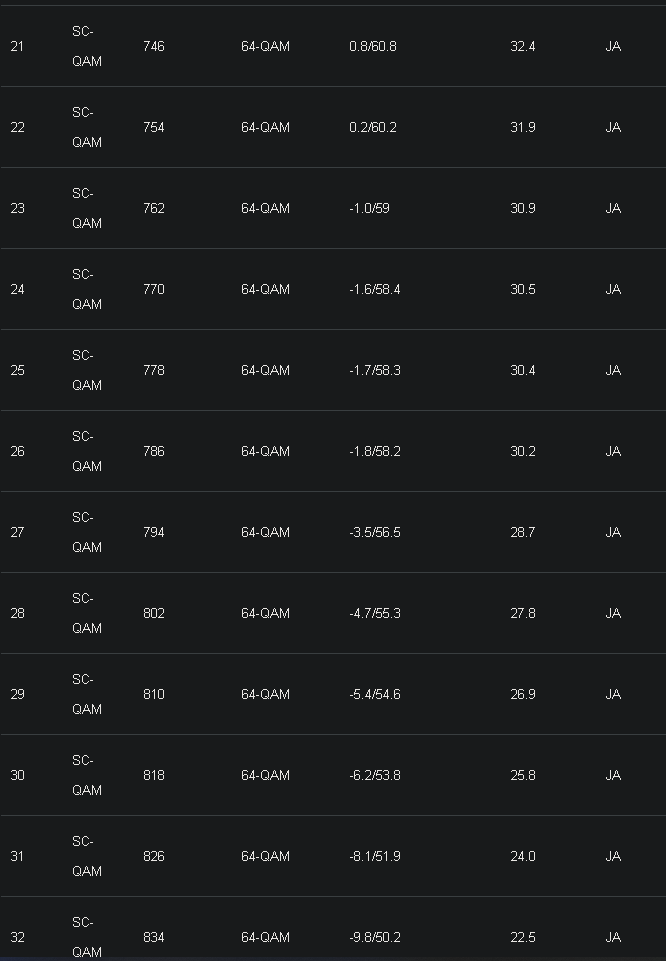Image resolution: width=666 pixels, height=961 pixels.
Task: Click the 0.8/60.8 power level value
Action: click(x=373, y=47)
